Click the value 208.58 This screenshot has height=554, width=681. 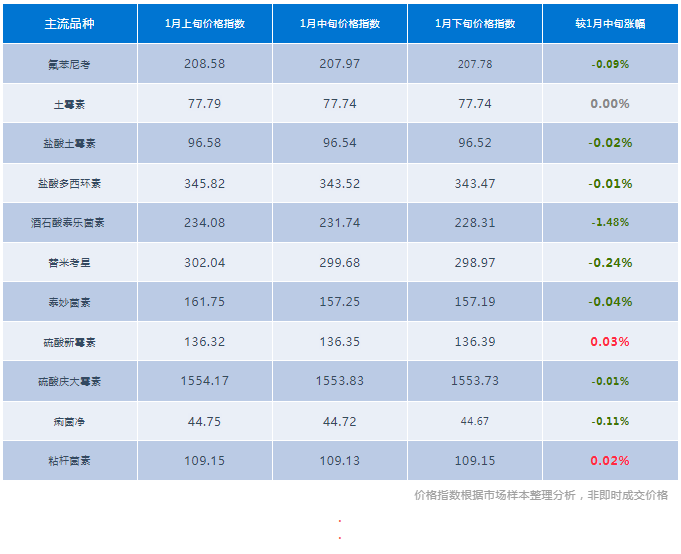(x=205, y=64)
